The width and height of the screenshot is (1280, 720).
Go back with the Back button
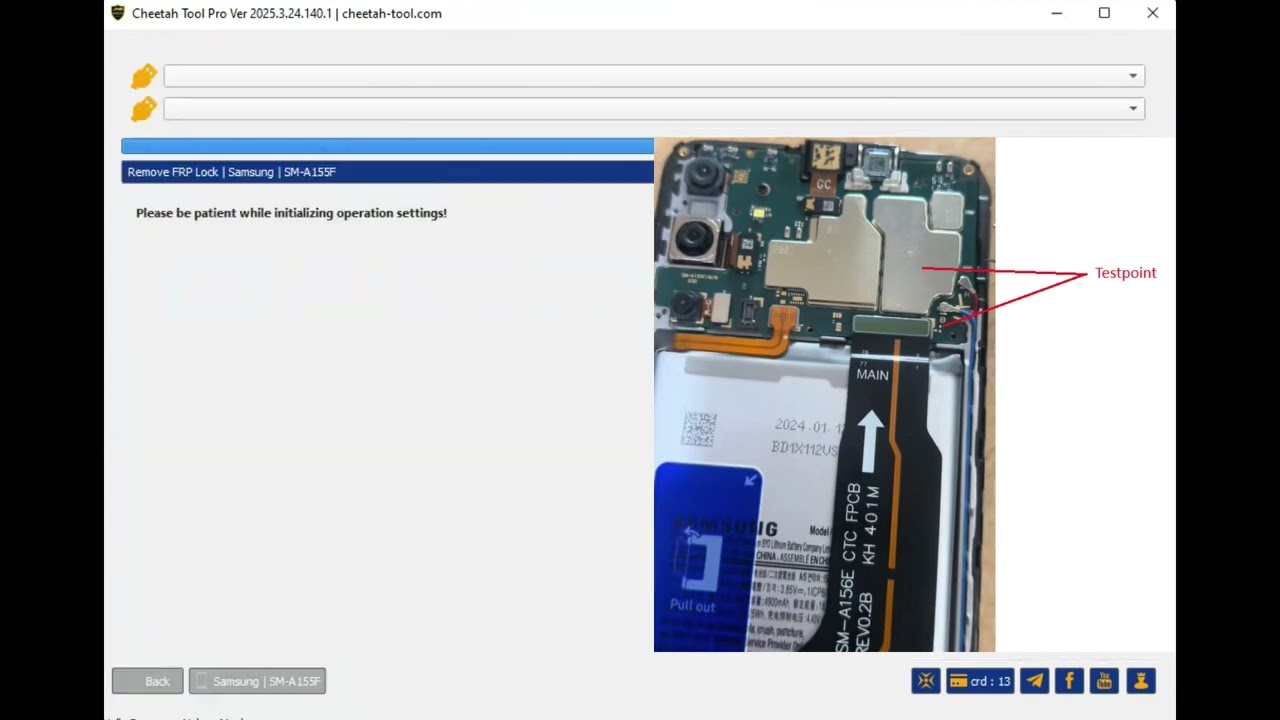pyautogui.click(x=148, y=681)
